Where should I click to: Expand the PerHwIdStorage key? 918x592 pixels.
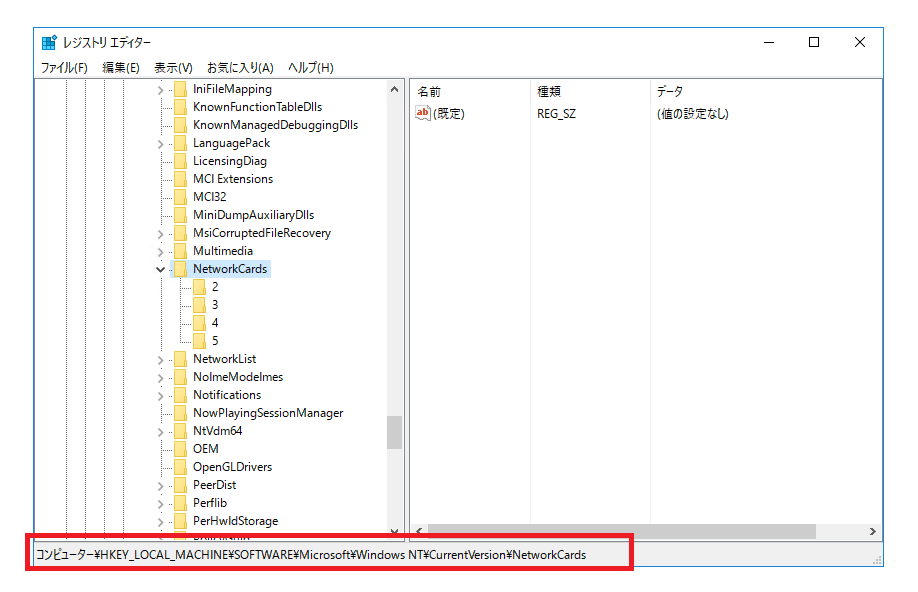tap(160, 522)
